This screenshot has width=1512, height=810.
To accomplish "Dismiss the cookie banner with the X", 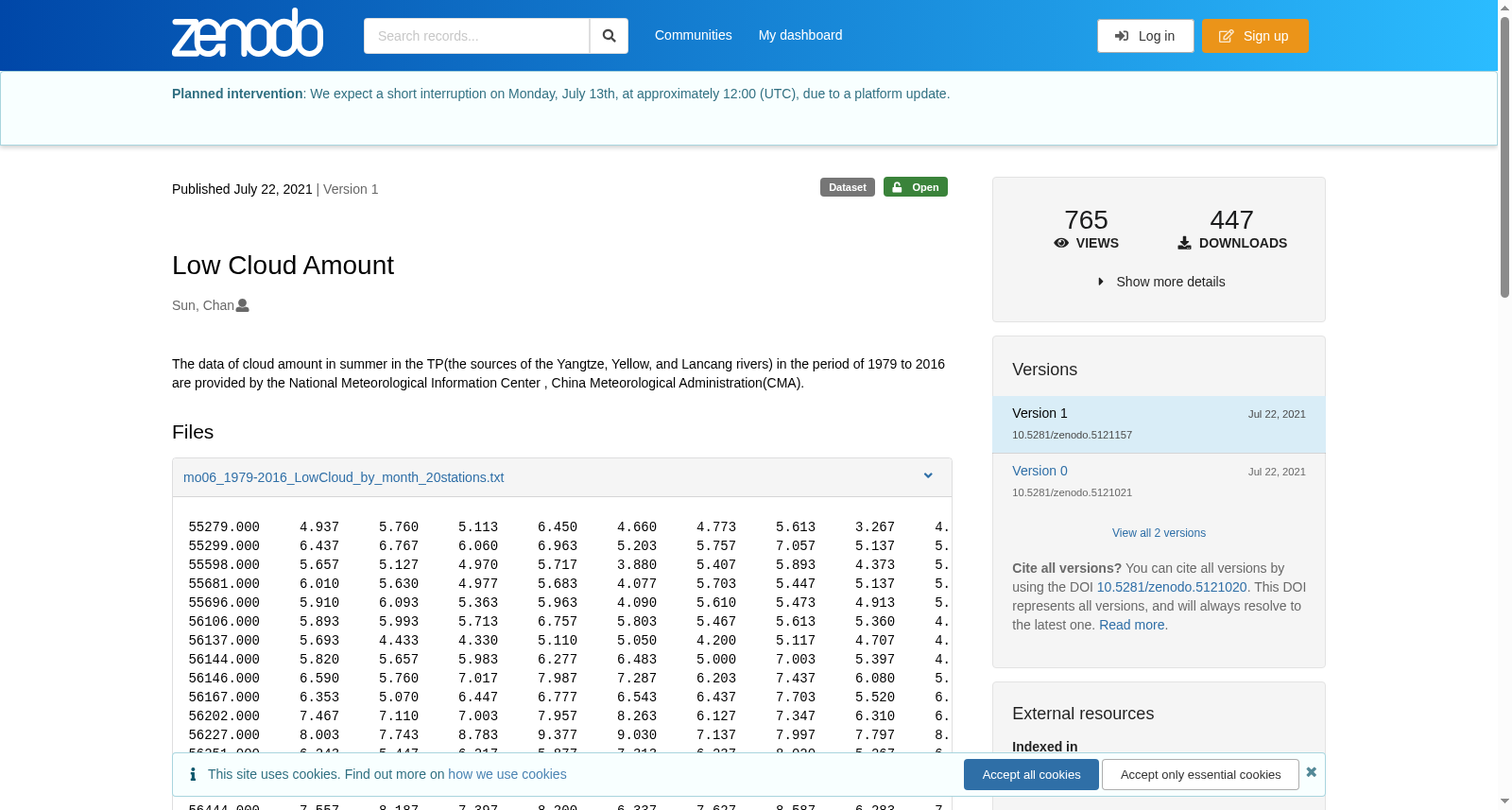I will click(x=1311, y=772).
